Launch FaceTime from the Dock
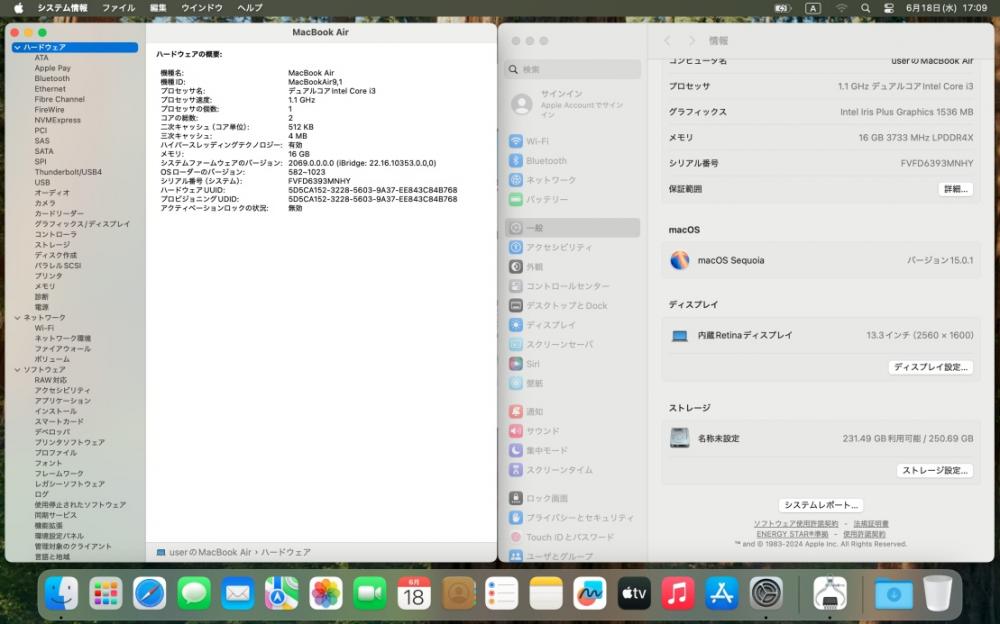The width and height of the screenshot is (1000, 624). [x=370, y=593]
